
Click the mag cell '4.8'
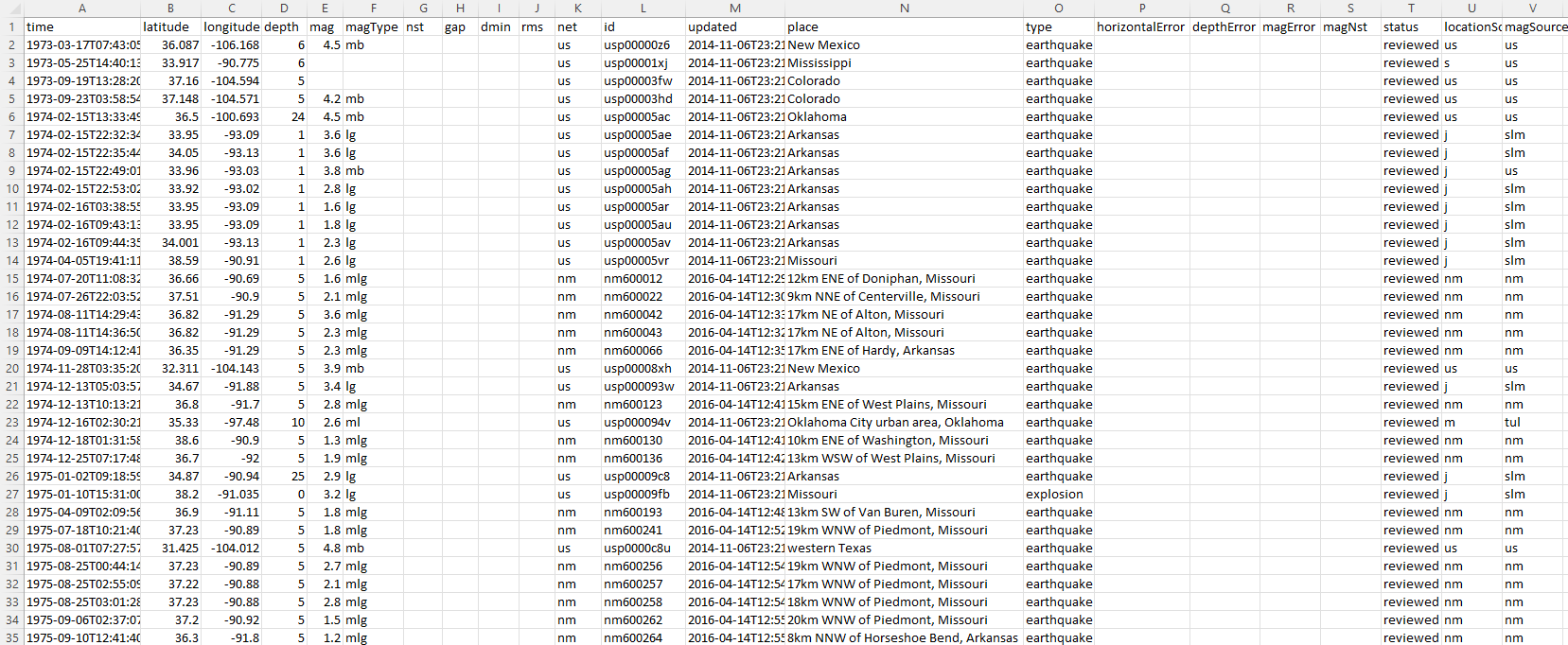325,549
